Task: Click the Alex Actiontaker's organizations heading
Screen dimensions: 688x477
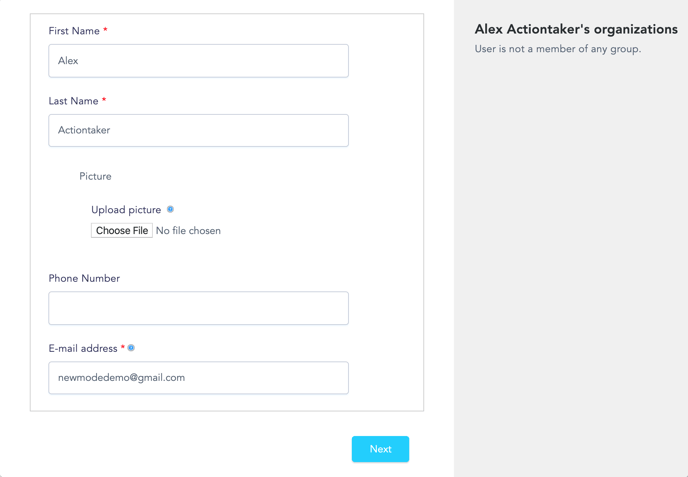Action: [576, 29]
